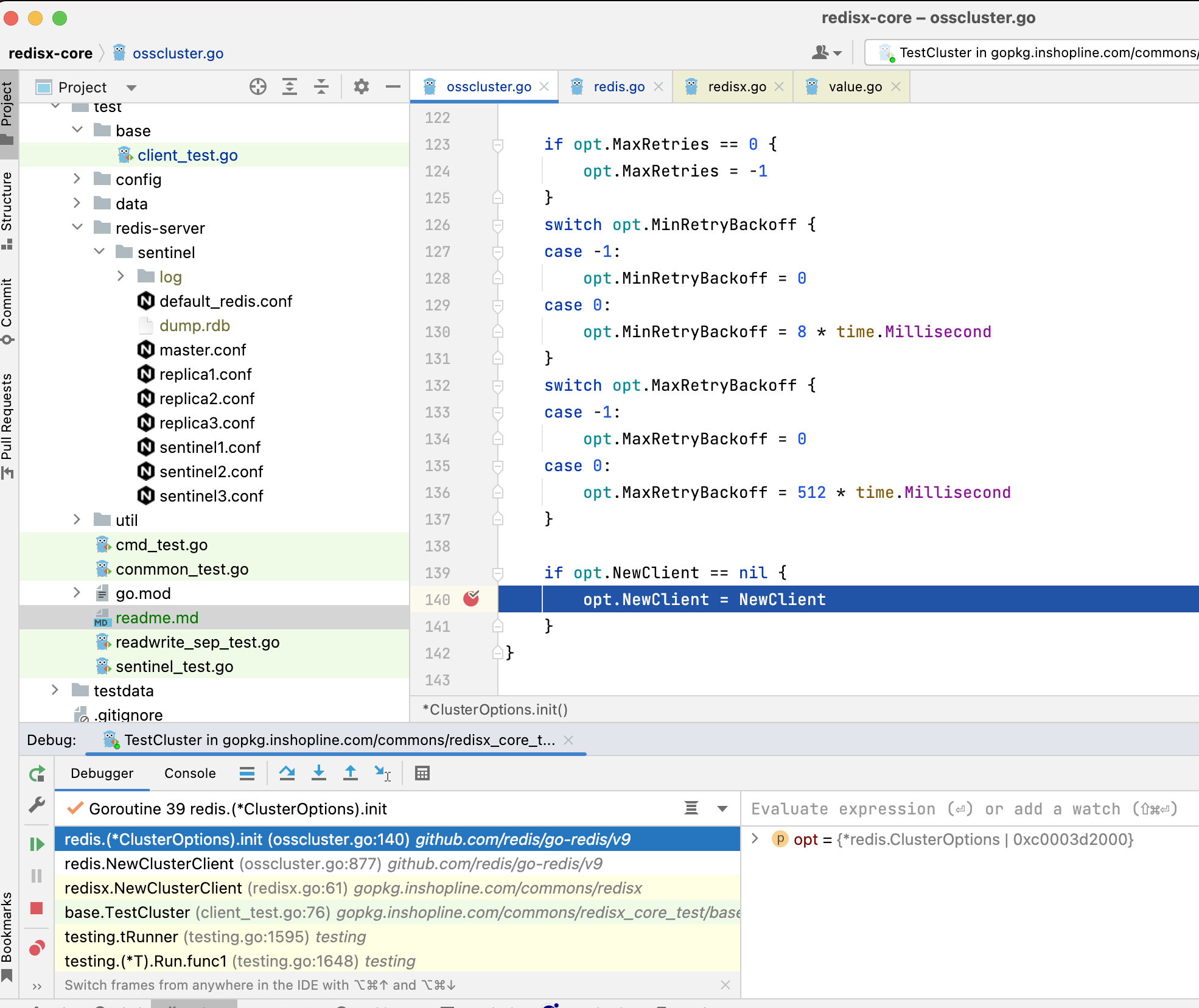
Task: Toggle fold marker at line 139
Action: coord(498,573)
